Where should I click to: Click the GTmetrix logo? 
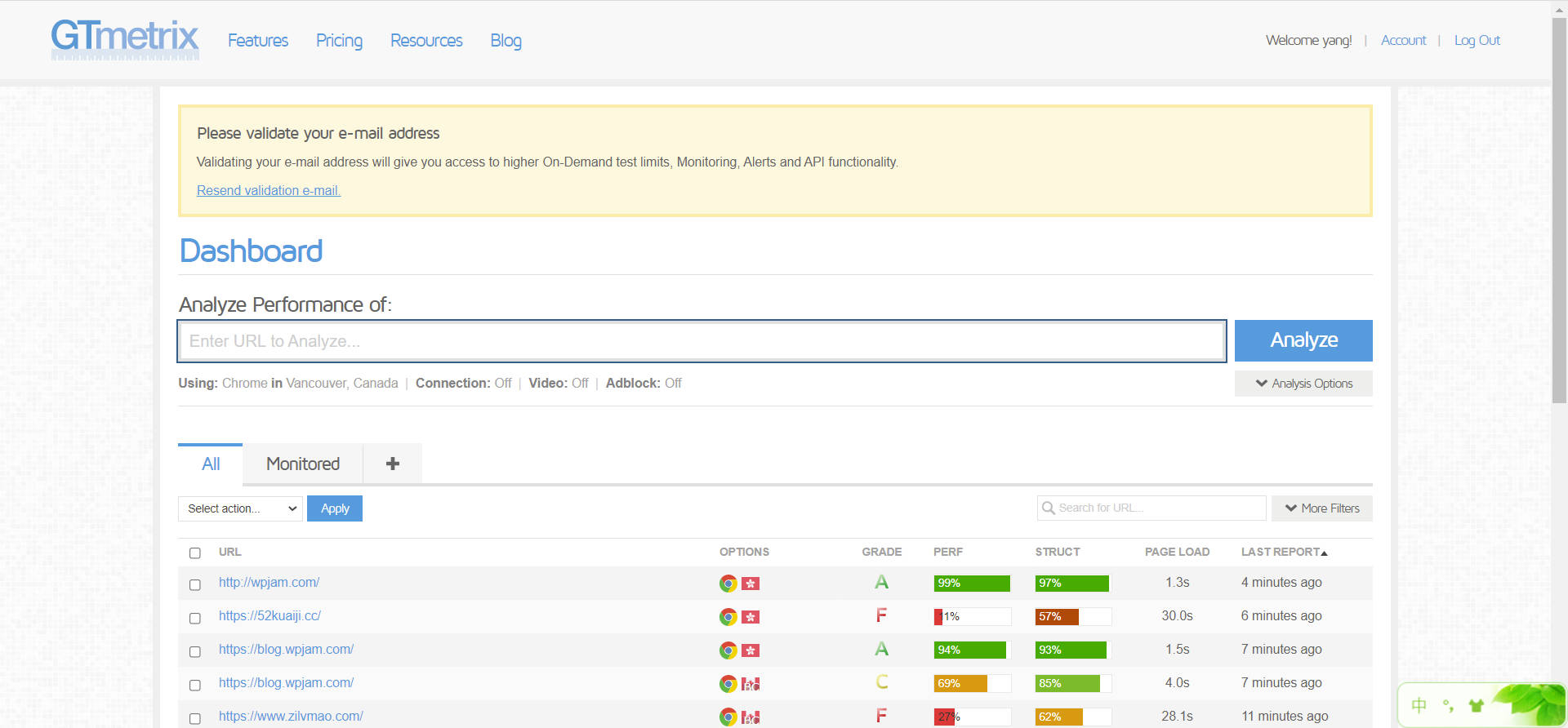pyautogui.click(x=124, y=38)
